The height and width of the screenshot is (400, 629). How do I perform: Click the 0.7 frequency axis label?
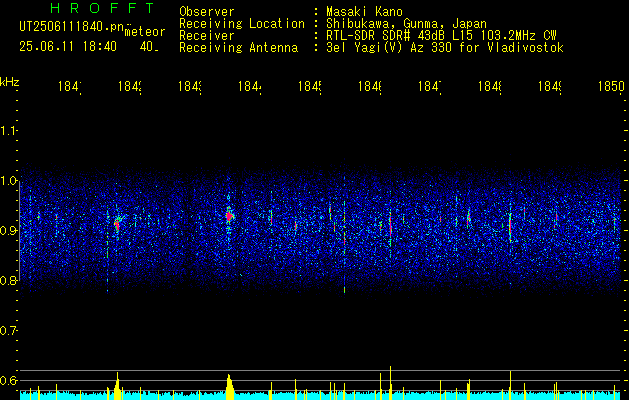[x=8, y=331]
